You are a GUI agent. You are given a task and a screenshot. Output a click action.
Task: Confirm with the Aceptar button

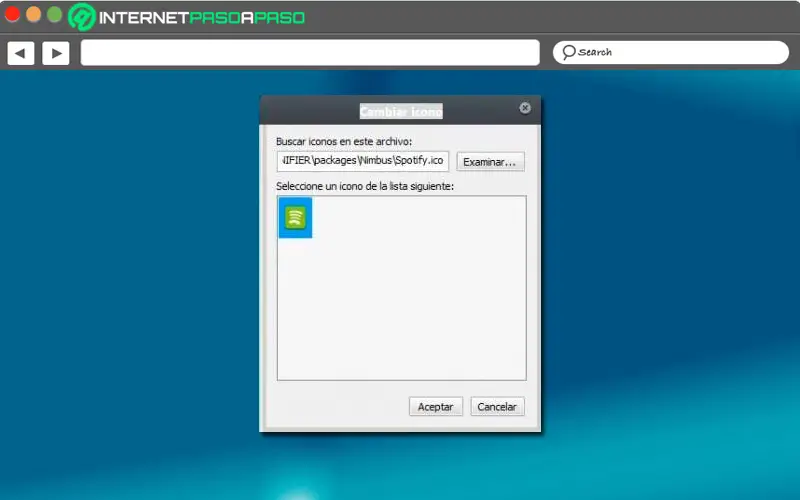(x=436, y=407)
